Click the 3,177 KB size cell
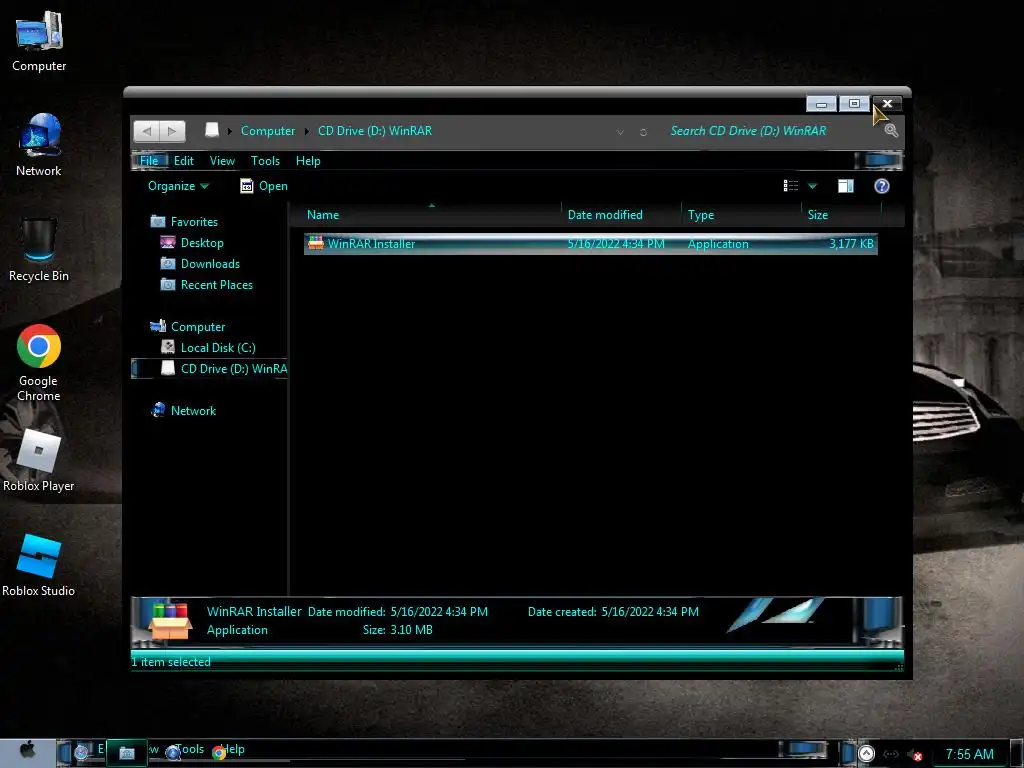This screenshot has height=768, width=1024. (851, 244)
